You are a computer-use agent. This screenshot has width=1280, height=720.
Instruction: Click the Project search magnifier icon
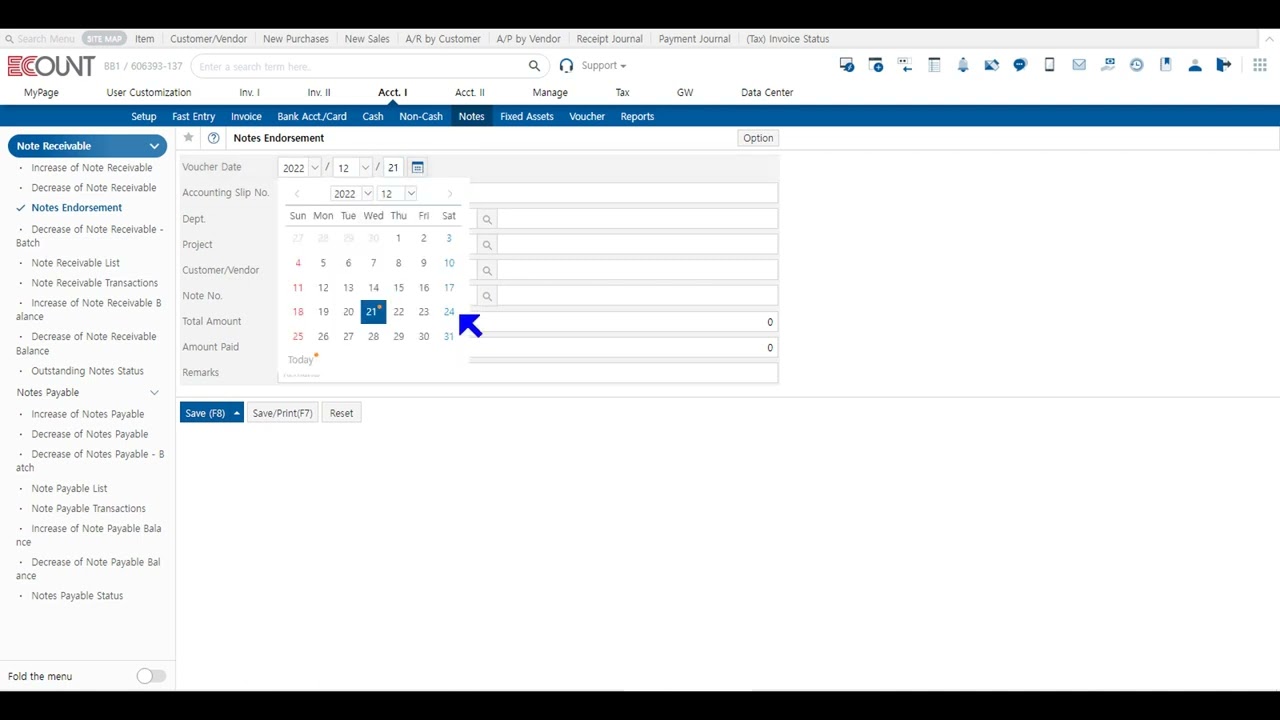pos(487,245)
